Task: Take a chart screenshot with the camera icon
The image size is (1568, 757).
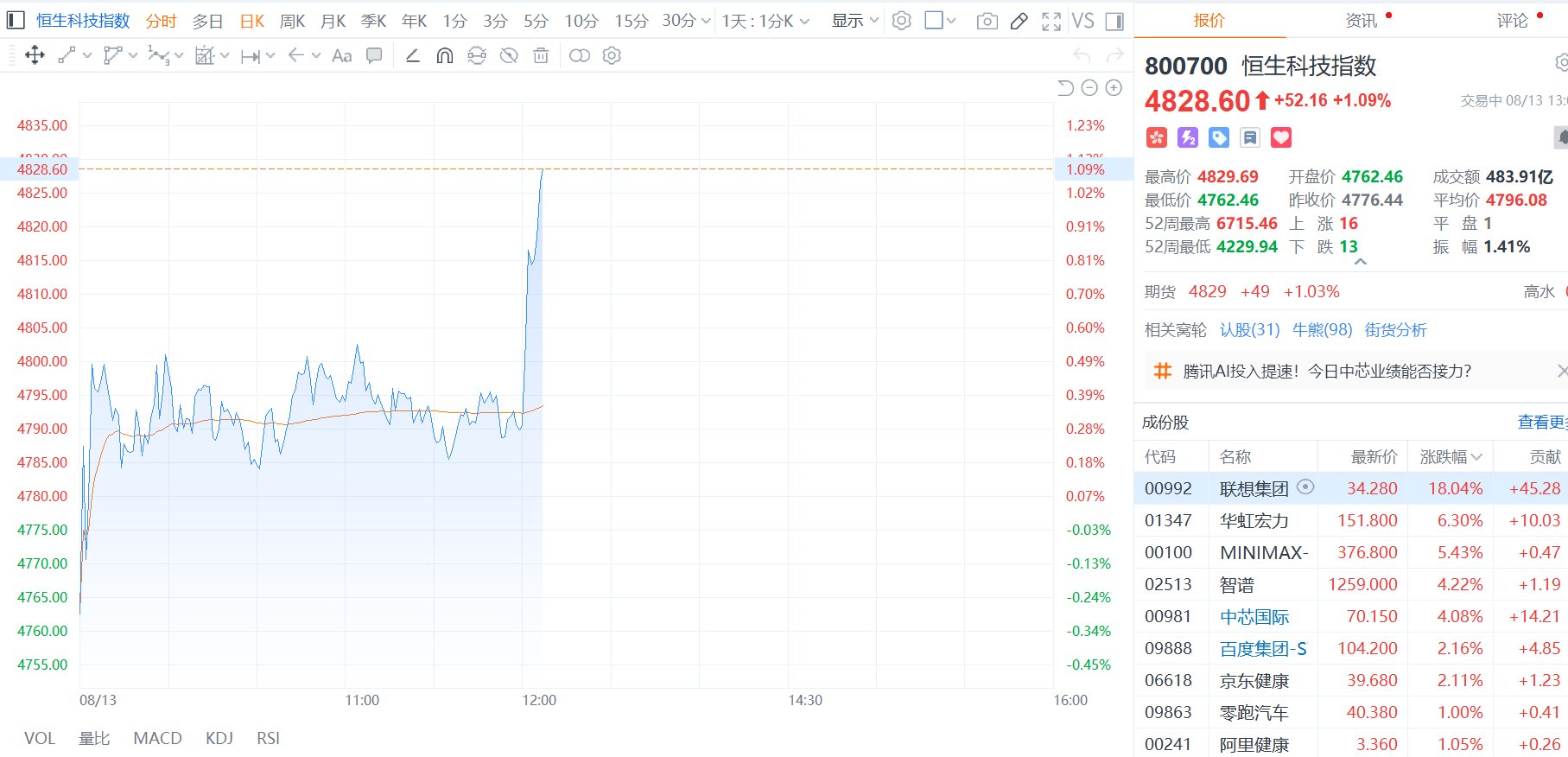Action: [x=987, y=21]
